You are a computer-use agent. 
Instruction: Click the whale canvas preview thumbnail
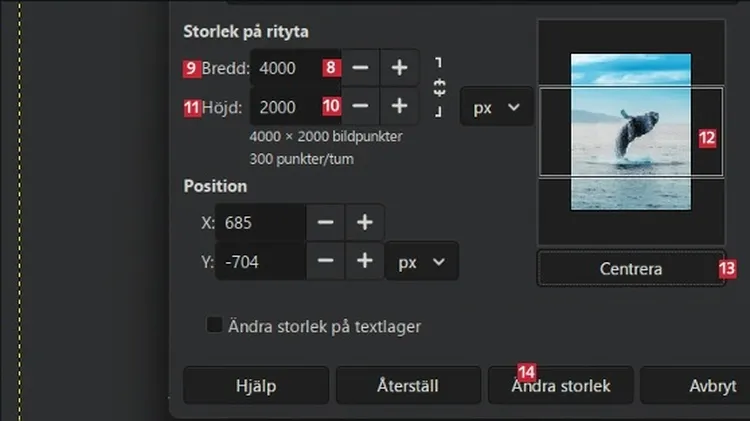[x=630, y=131]
